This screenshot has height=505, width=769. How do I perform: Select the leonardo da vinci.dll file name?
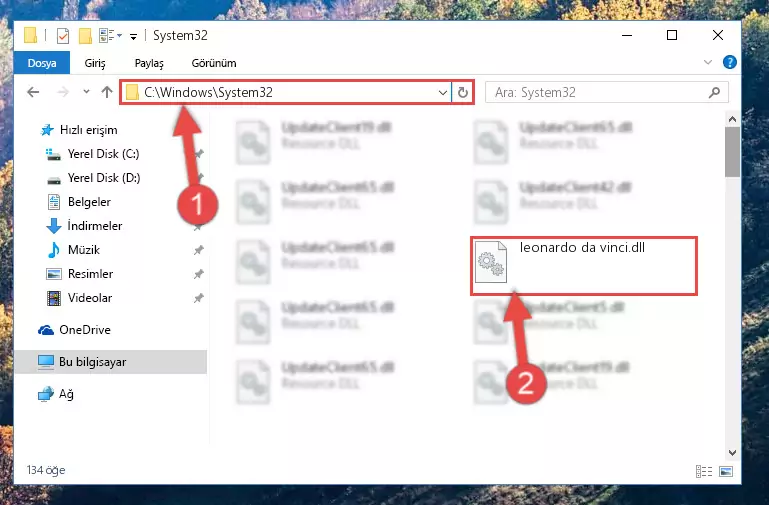(582, 248)
